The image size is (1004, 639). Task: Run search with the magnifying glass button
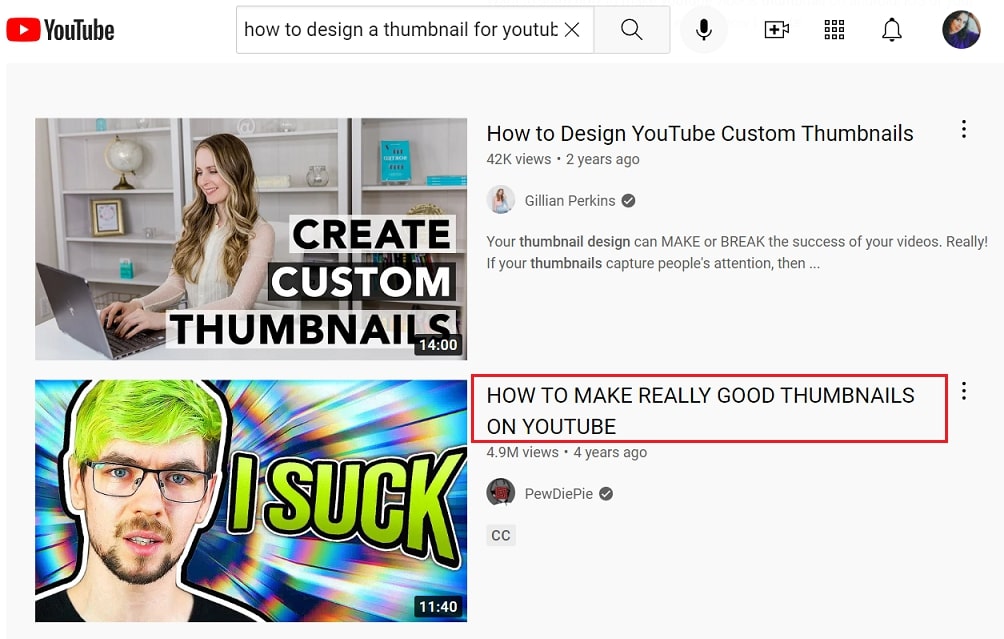coord(631,29)
